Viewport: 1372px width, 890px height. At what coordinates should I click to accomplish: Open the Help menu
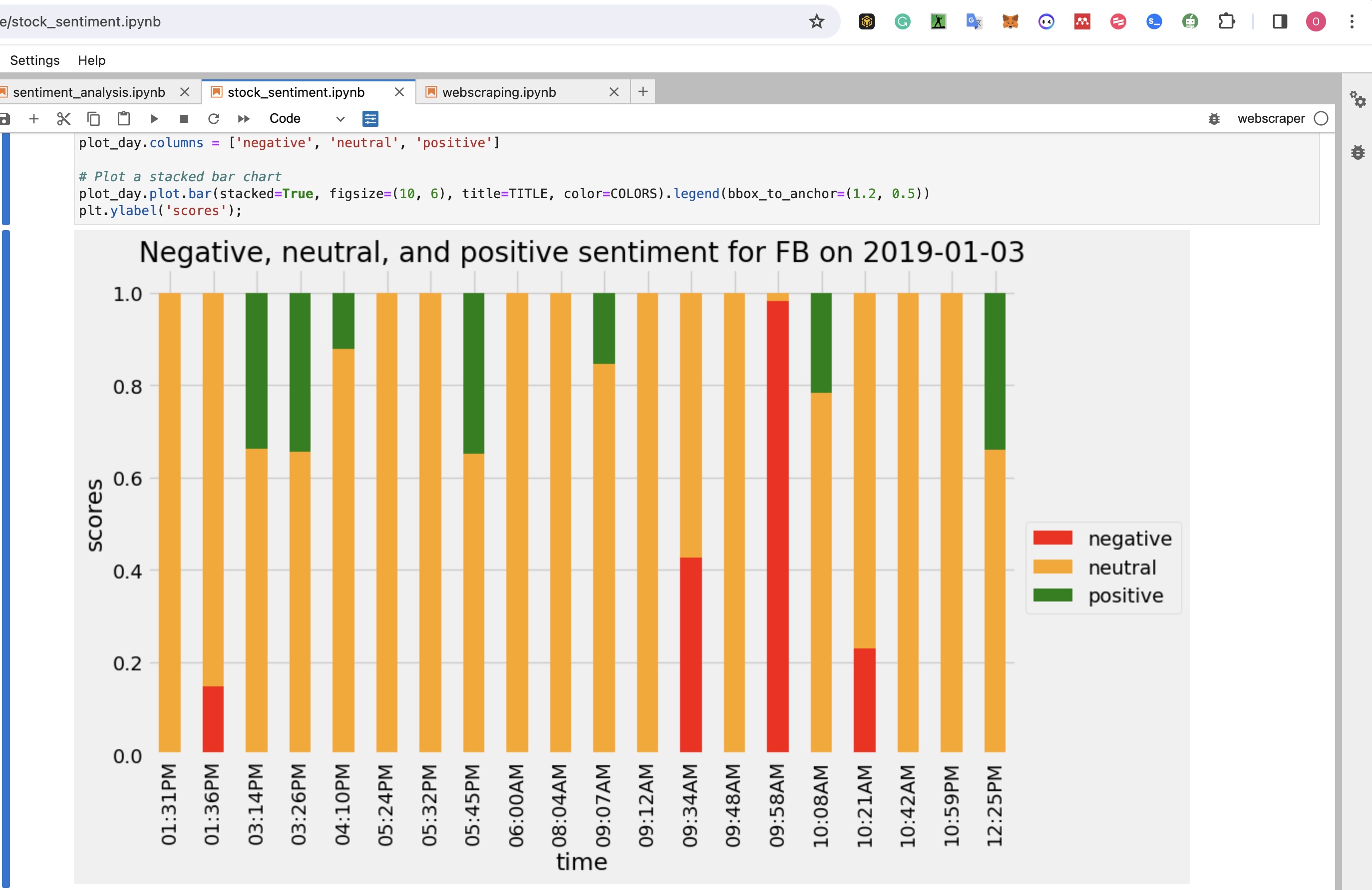92,60
